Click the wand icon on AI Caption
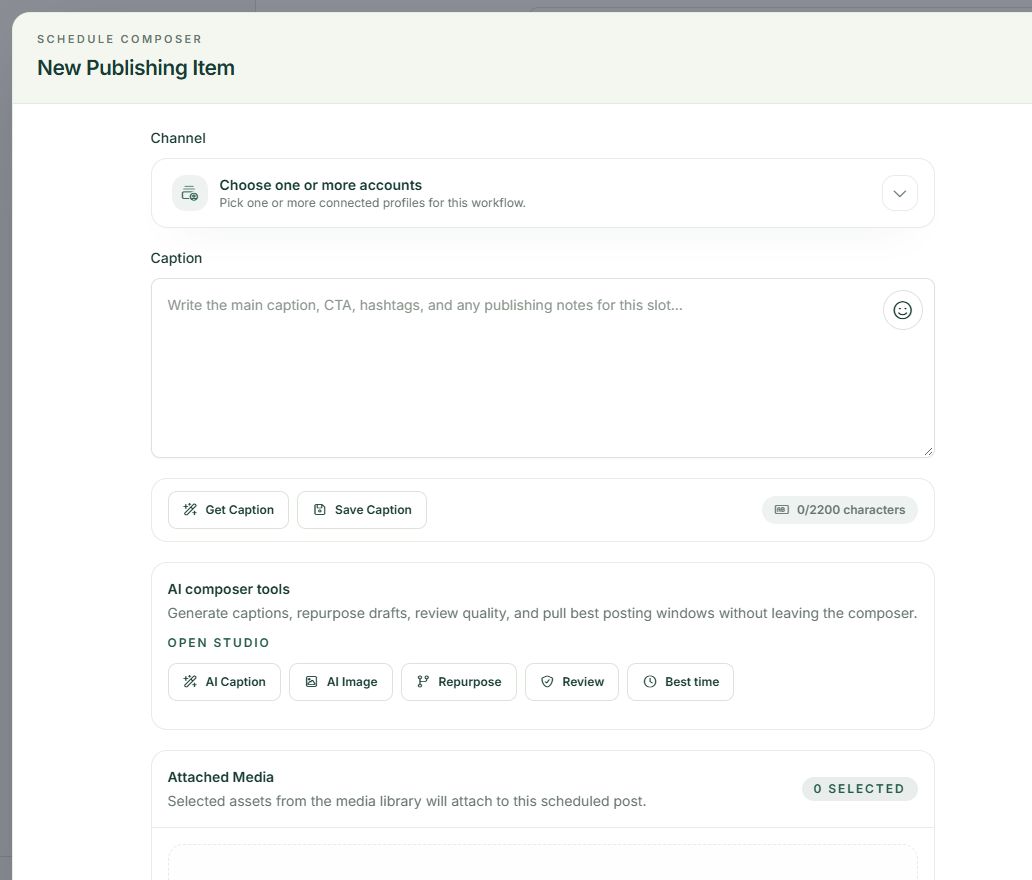The image size is (1032, 880). pyautogui.click(x=190, y=682)
